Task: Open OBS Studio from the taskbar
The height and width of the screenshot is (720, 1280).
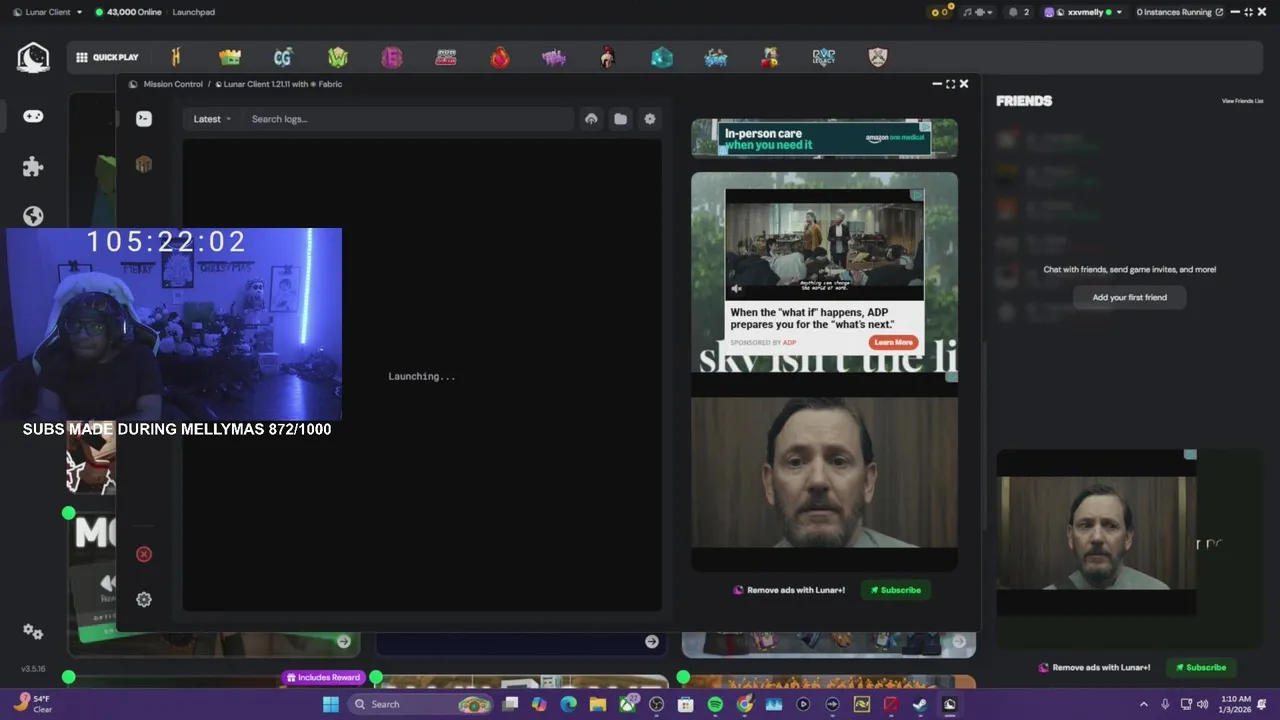Action: click(x=656, y=704)
